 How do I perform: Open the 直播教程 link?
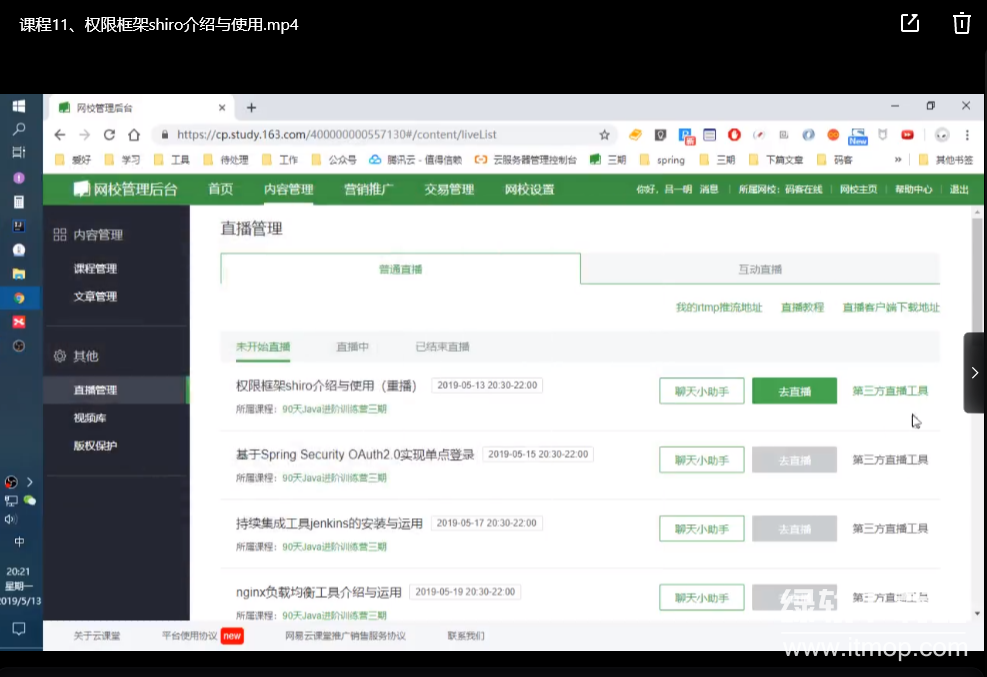(x=802, y=307)
